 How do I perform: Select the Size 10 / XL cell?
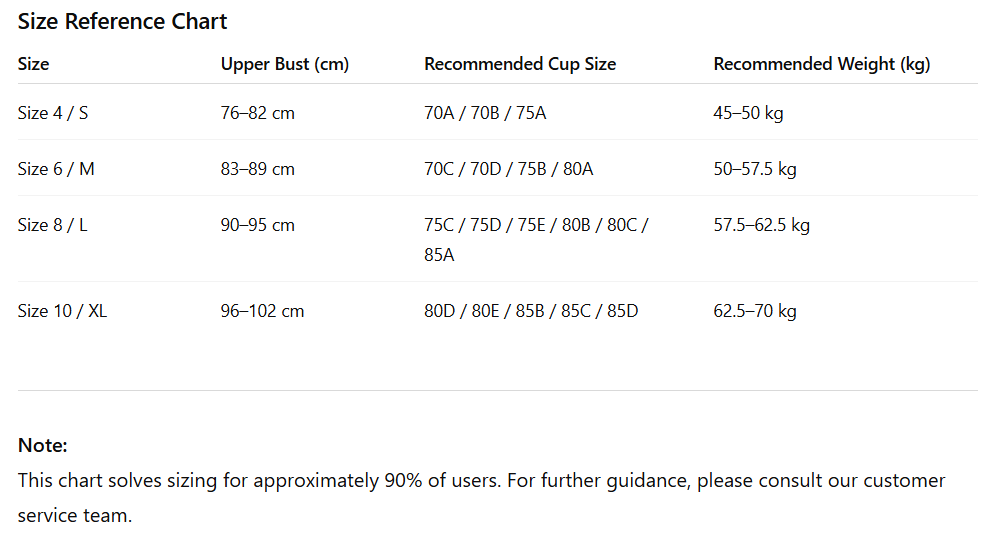click(x=62, y=311)
